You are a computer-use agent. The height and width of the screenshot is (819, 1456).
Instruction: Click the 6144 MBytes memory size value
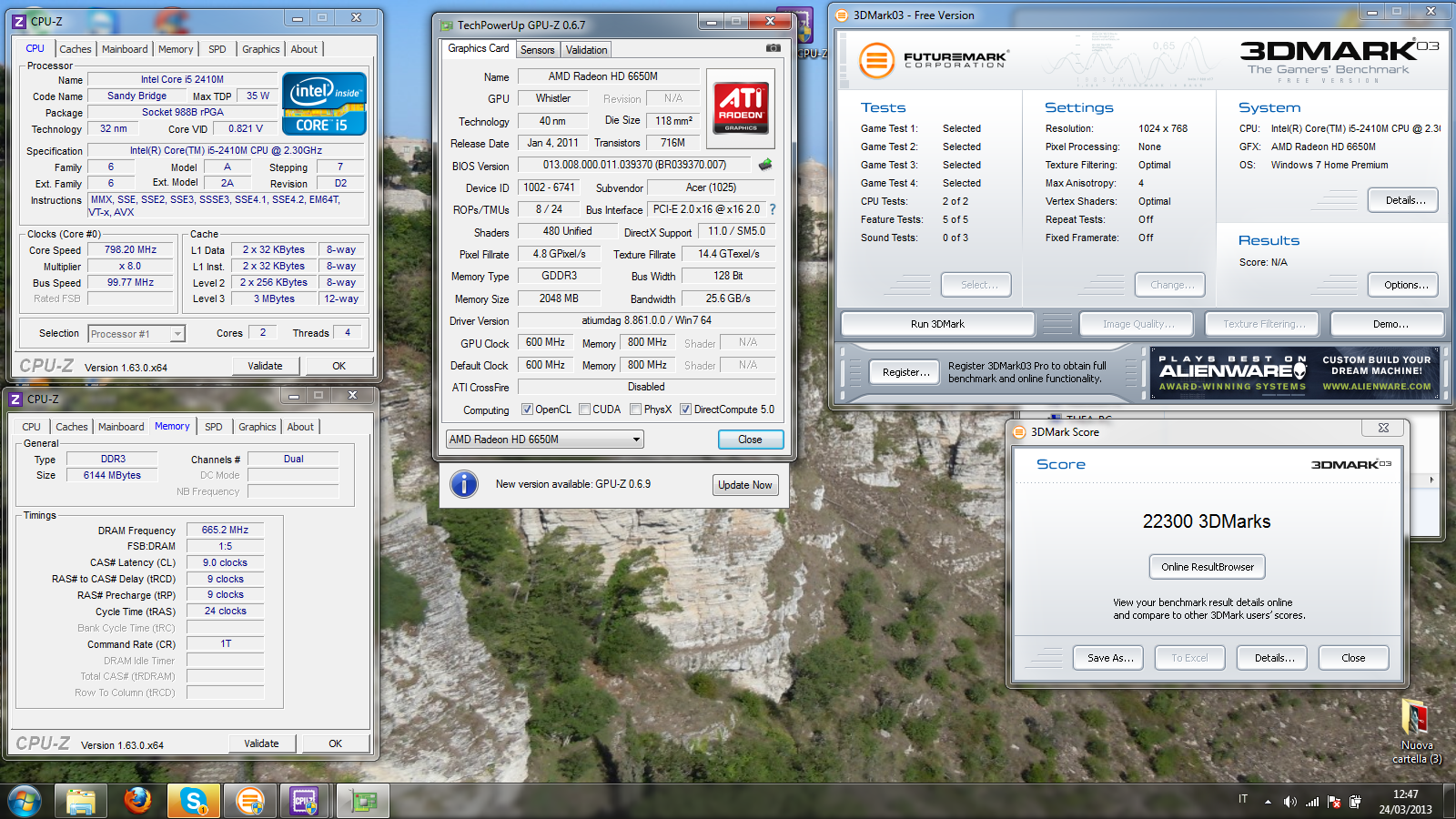coord(112,475)
